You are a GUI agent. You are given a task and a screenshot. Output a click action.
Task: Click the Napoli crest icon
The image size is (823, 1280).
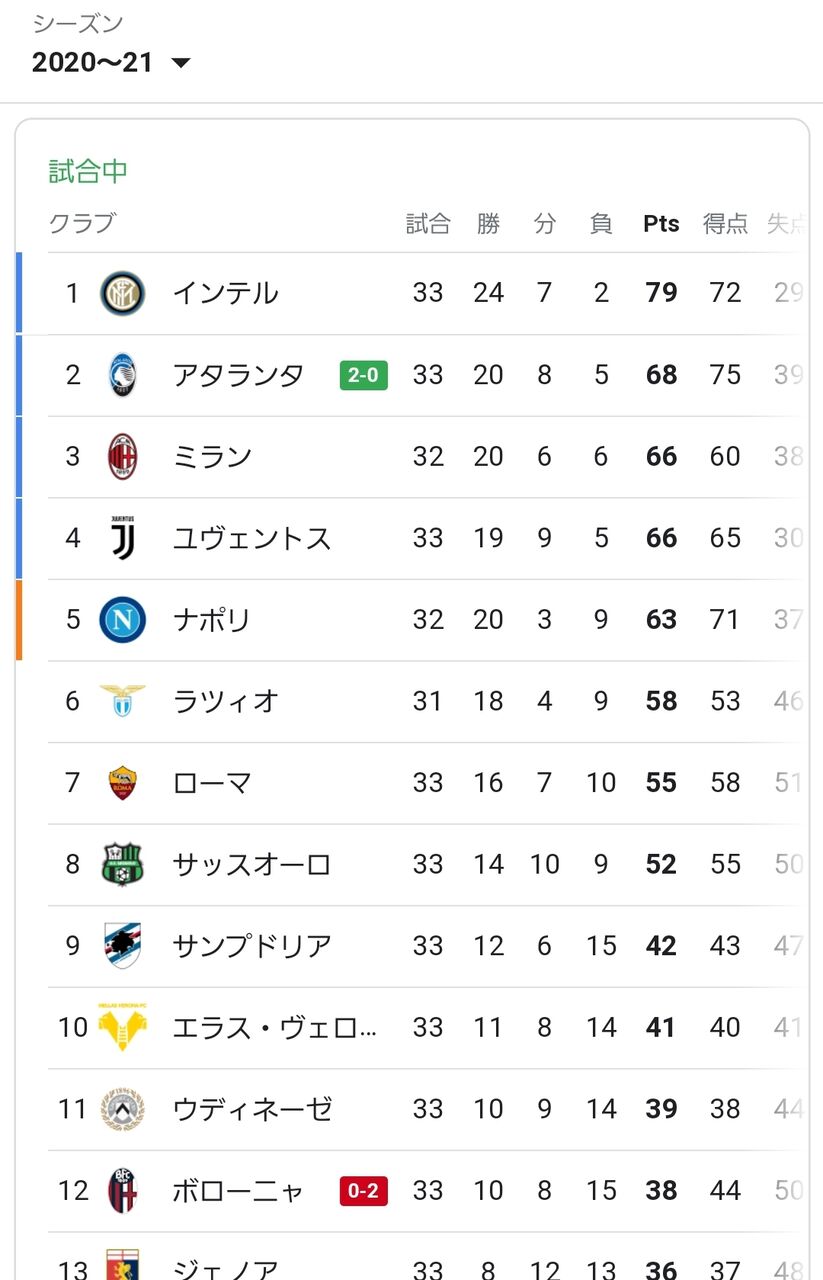pos(123,620)
